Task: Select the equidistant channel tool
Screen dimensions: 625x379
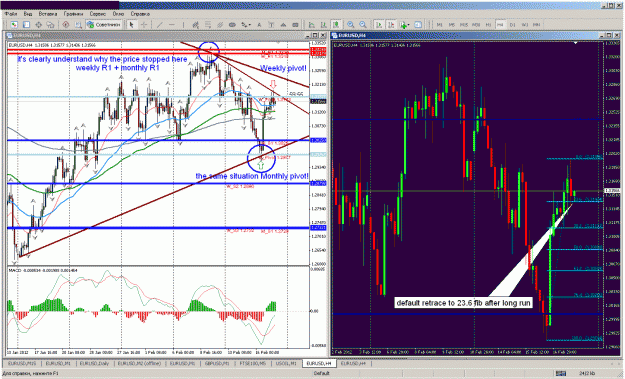Action: [196, 25]
